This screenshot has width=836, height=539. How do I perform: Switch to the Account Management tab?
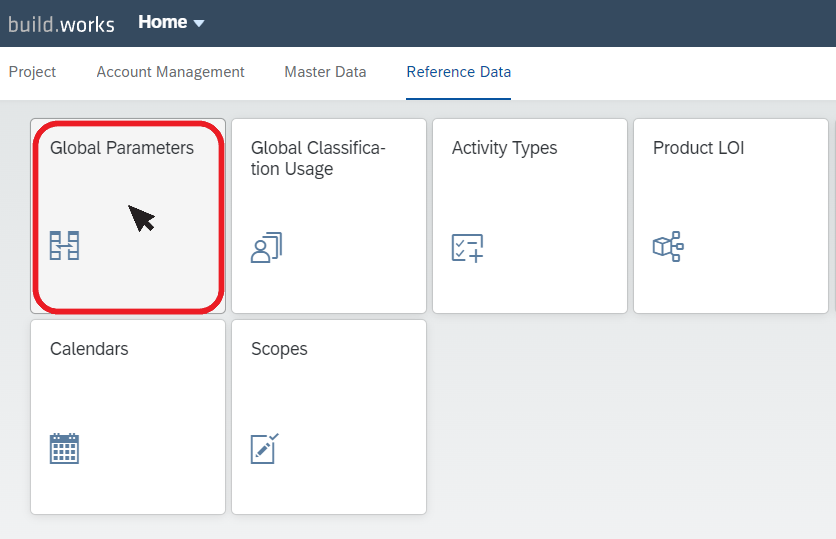170,72
